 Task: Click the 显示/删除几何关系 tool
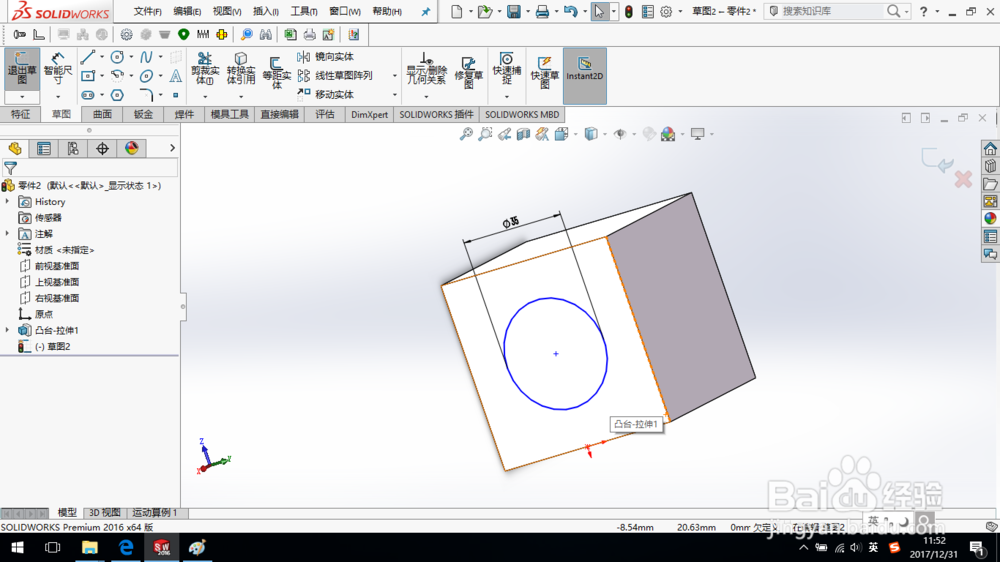point(427,69)
